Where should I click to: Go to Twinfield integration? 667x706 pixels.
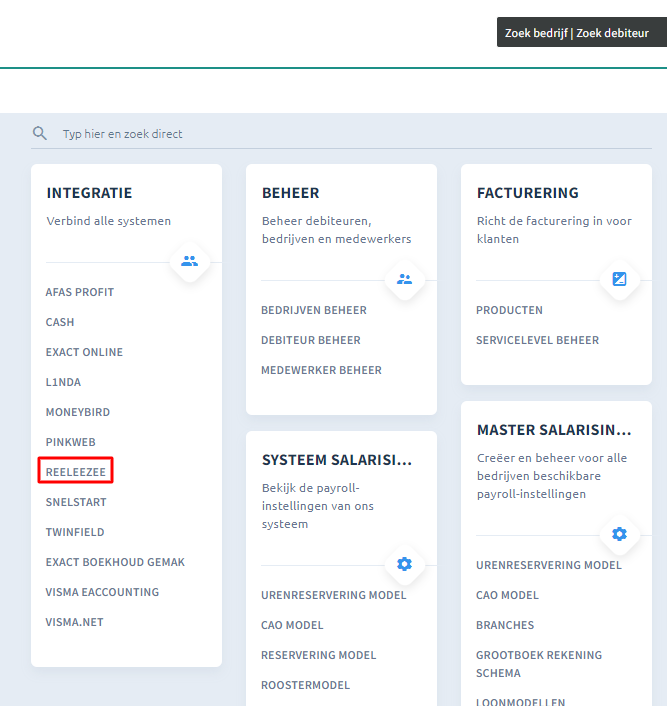coord(75,532)
